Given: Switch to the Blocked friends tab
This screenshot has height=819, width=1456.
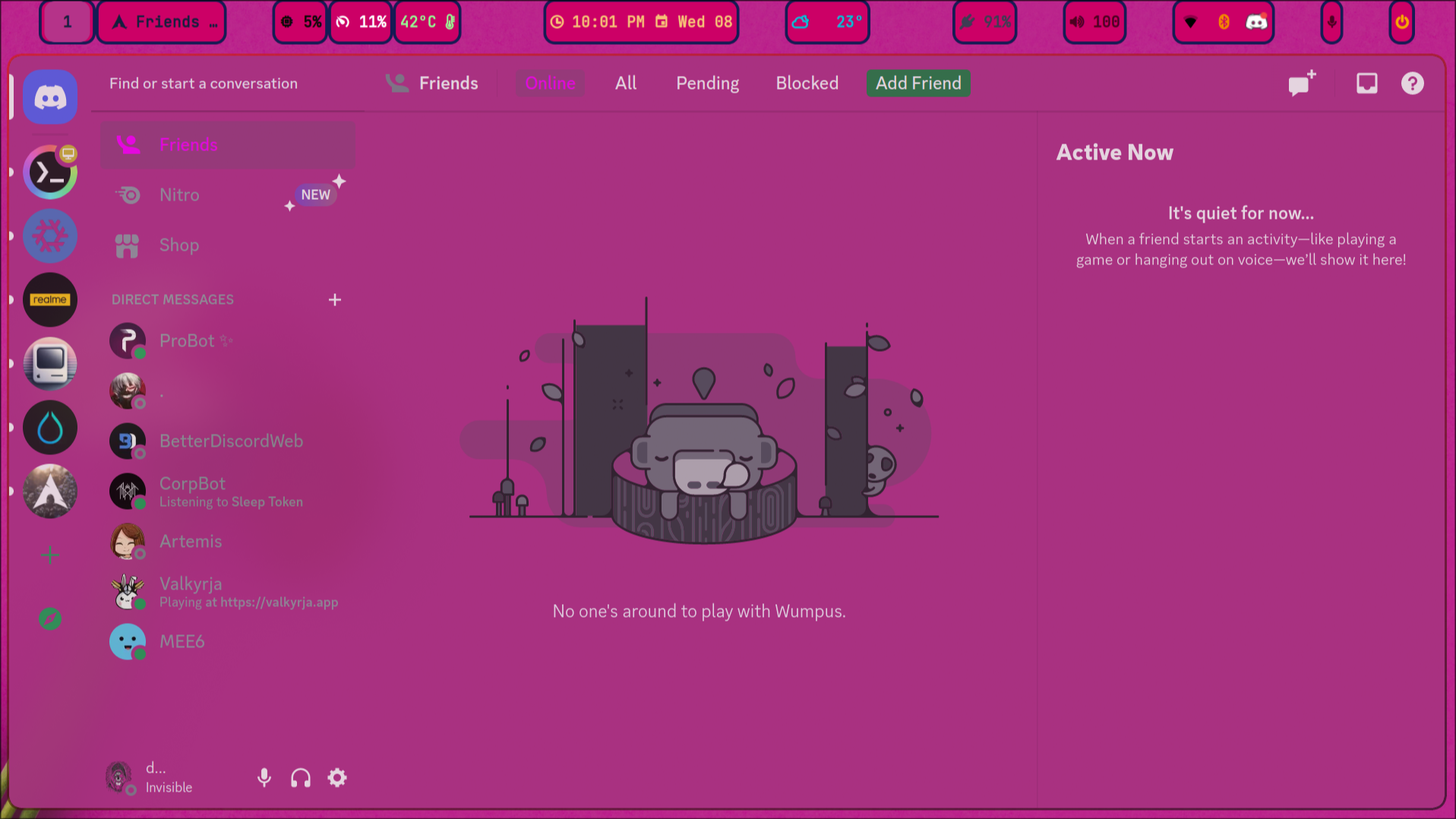Looking at the screenshot, I should [807, 84].
